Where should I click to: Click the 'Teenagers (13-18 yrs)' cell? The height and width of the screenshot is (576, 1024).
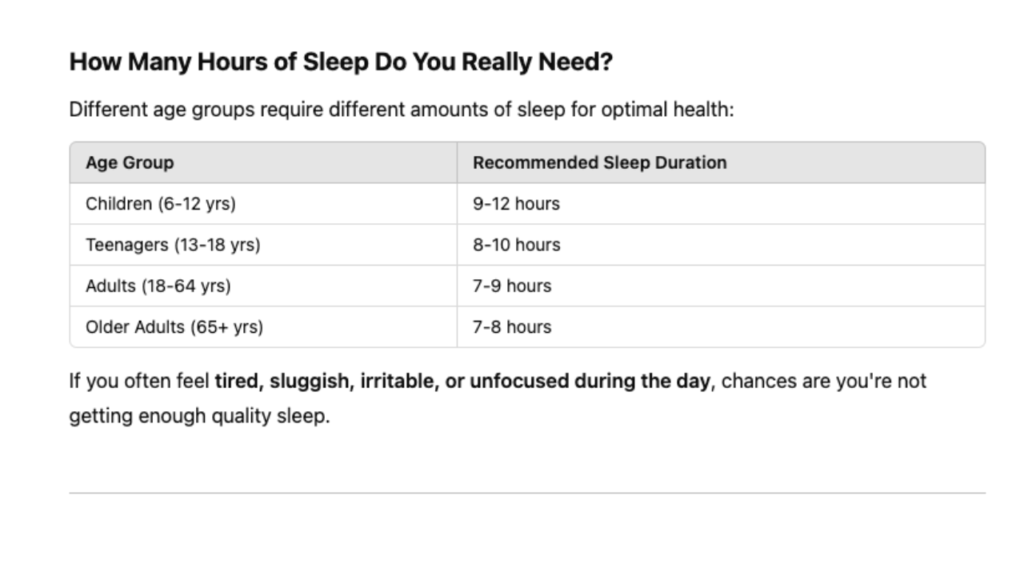pos(263,245)
